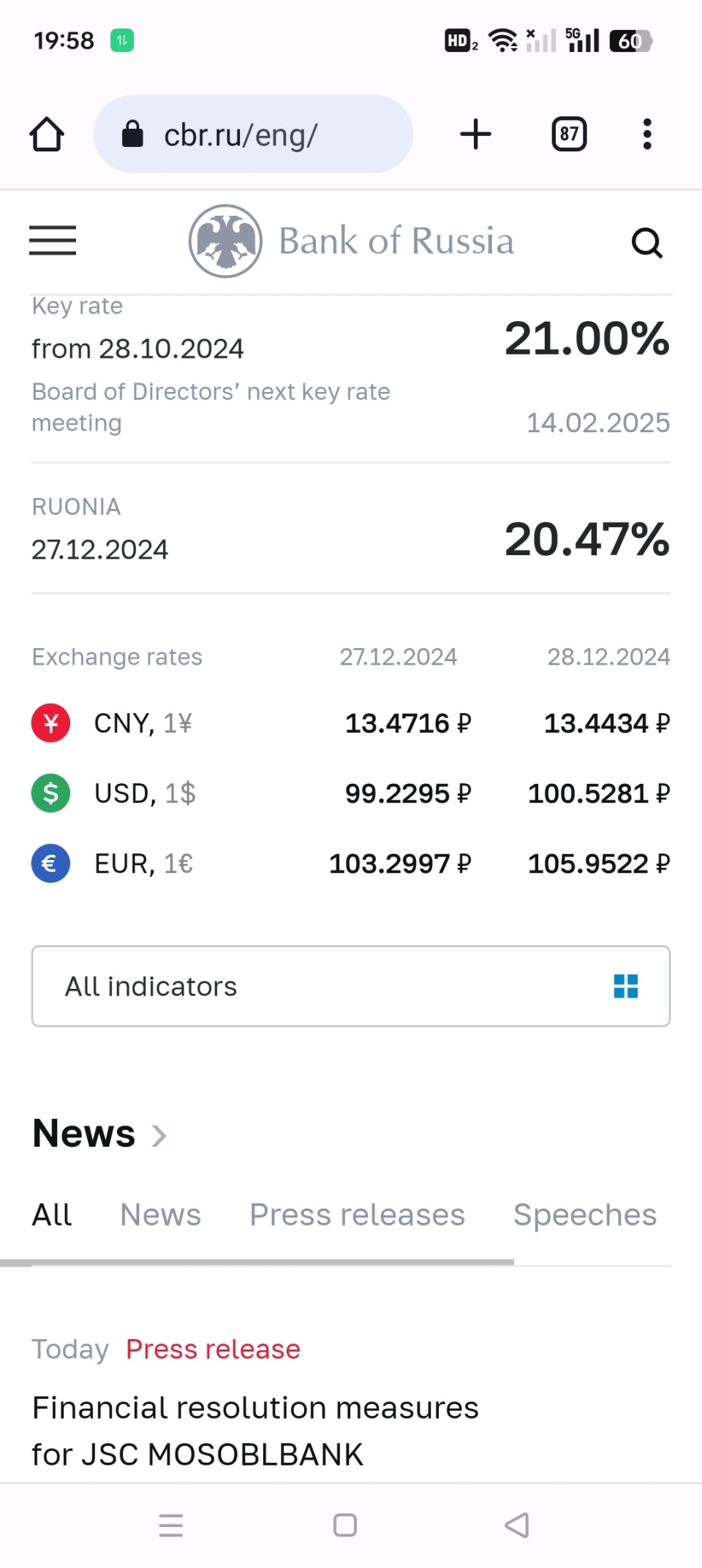The width and height of the screenshot is (702, 1568).
Task: Open a new tab with plus icon
Action: pos(475,135)
